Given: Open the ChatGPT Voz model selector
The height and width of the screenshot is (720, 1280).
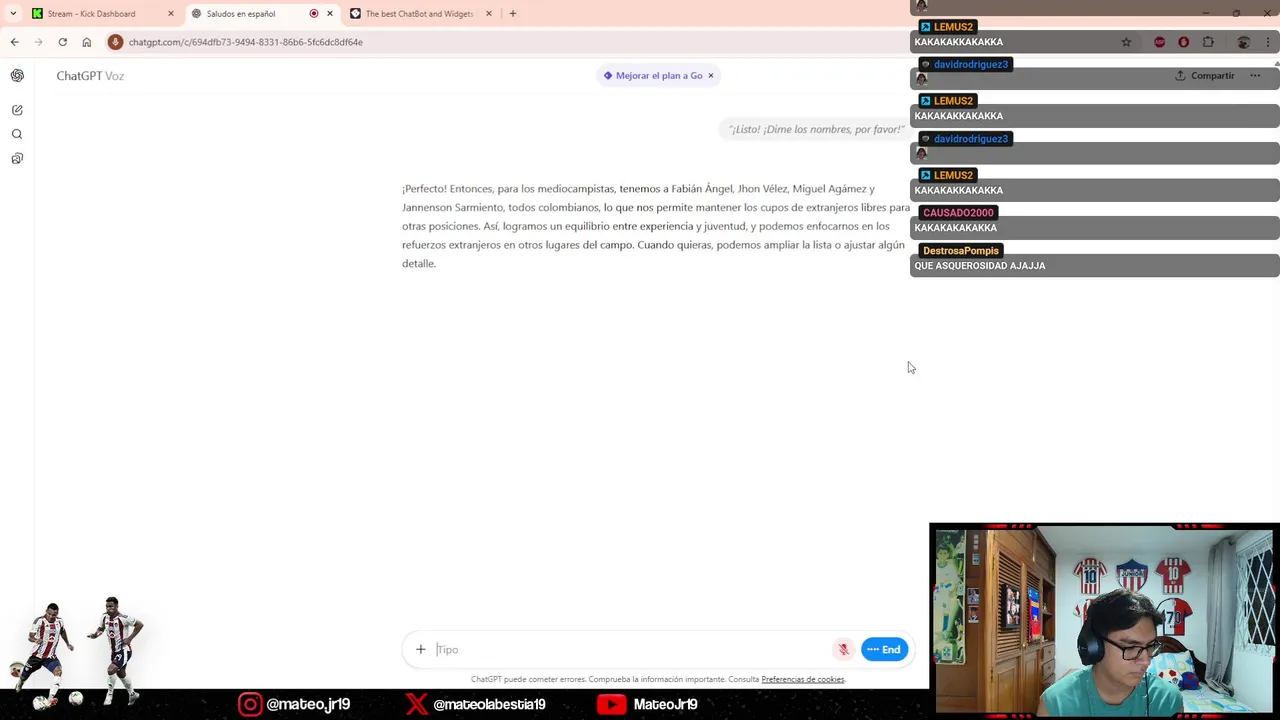Looking at the screenshot, I should click(90, 76).
